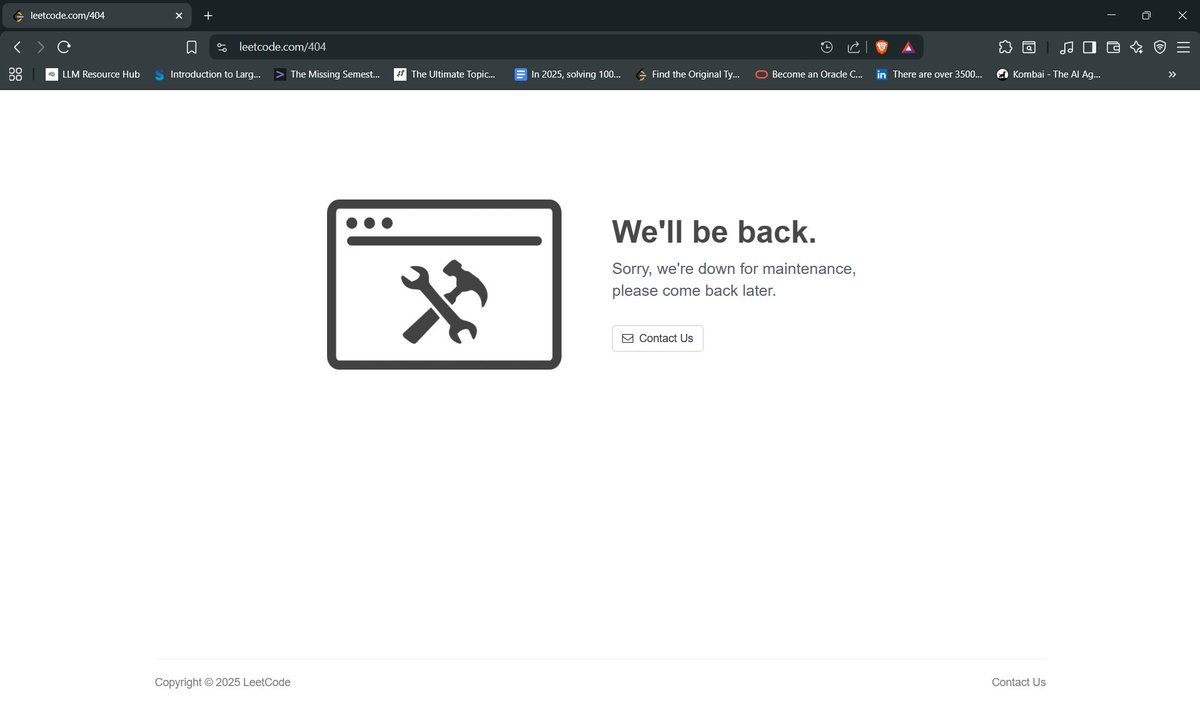1200x713 pixels.
Task: Open the extensions puzzle icon
Action: click(x=1005, y=47)
